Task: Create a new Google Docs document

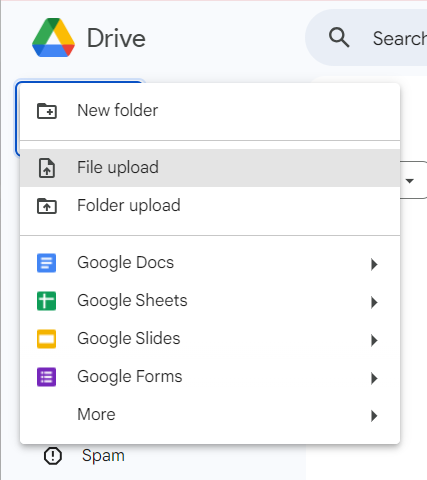Action: (210, 263)
